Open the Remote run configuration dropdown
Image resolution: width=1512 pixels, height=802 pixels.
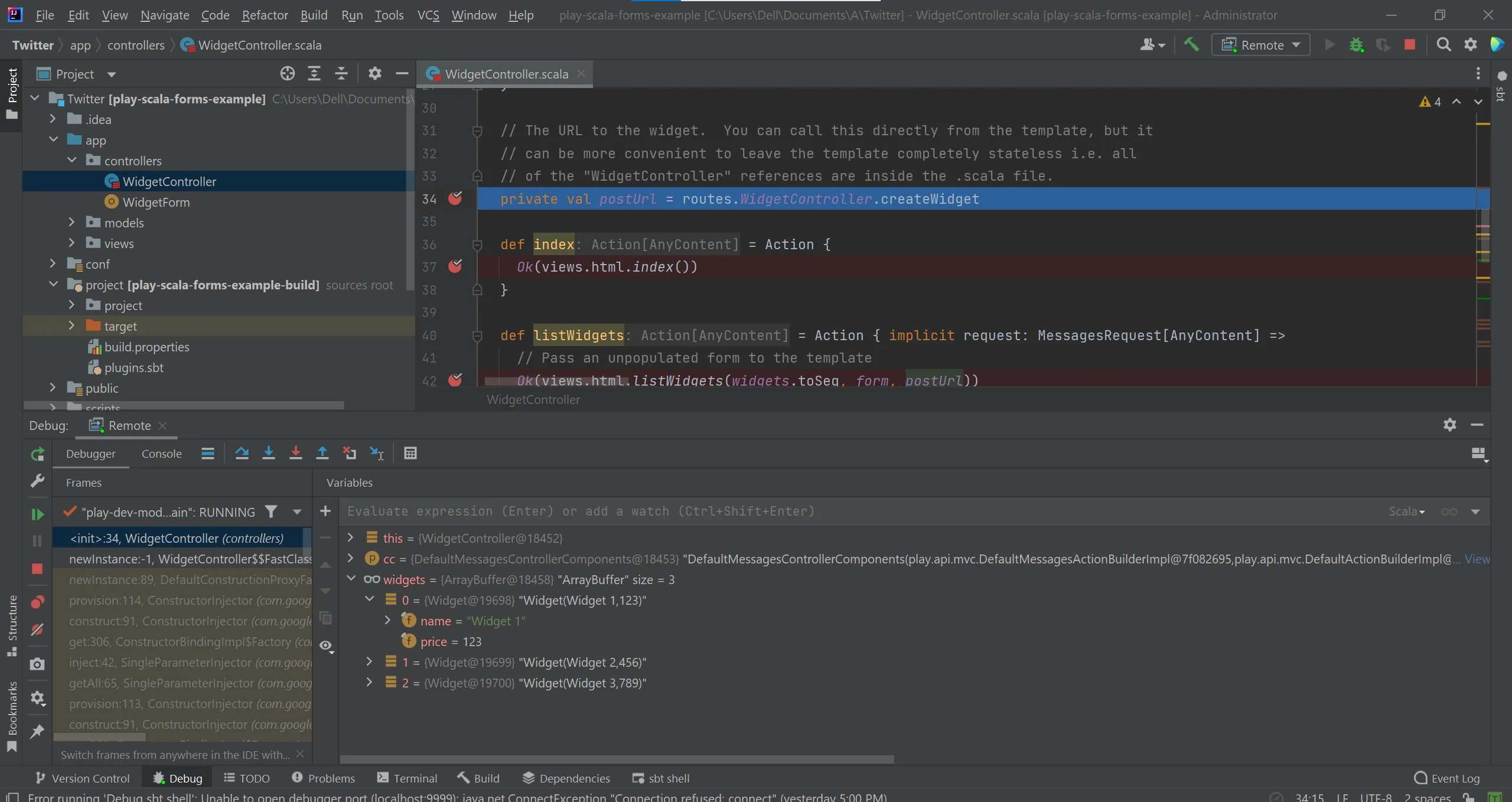pyautogui.click(x=1262, y=45)
